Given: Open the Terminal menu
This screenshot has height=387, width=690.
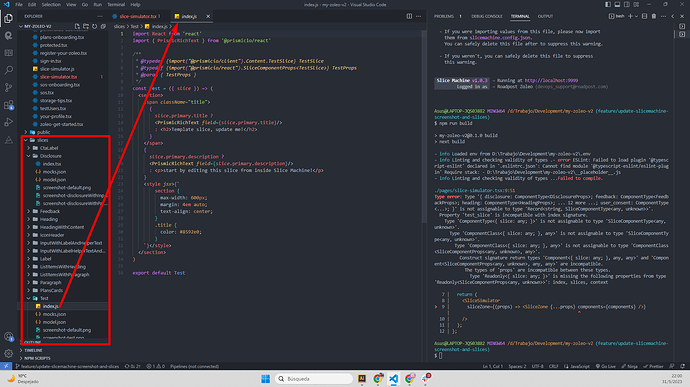Looking at the screenshot, I should click(x=116, y=4).
